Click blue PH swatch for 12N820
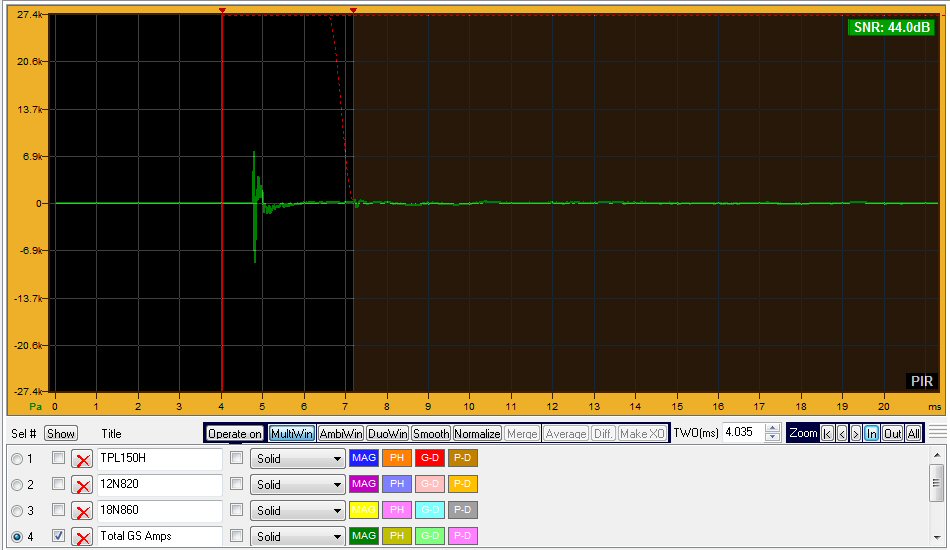Screen dimensions: 950x550 coord(397,484)
